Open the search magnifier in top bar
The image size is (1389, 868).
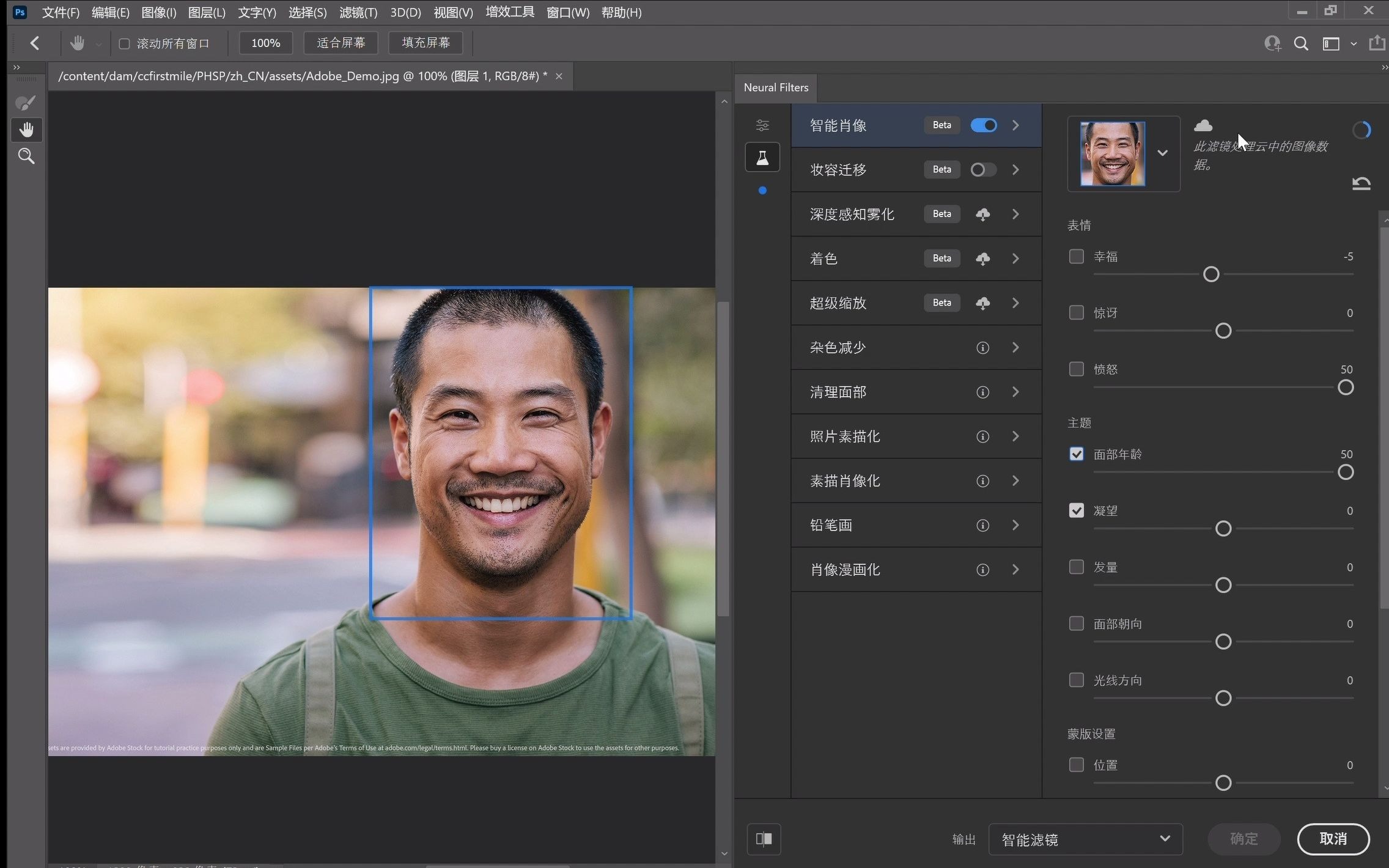[x=1301, y=43]
